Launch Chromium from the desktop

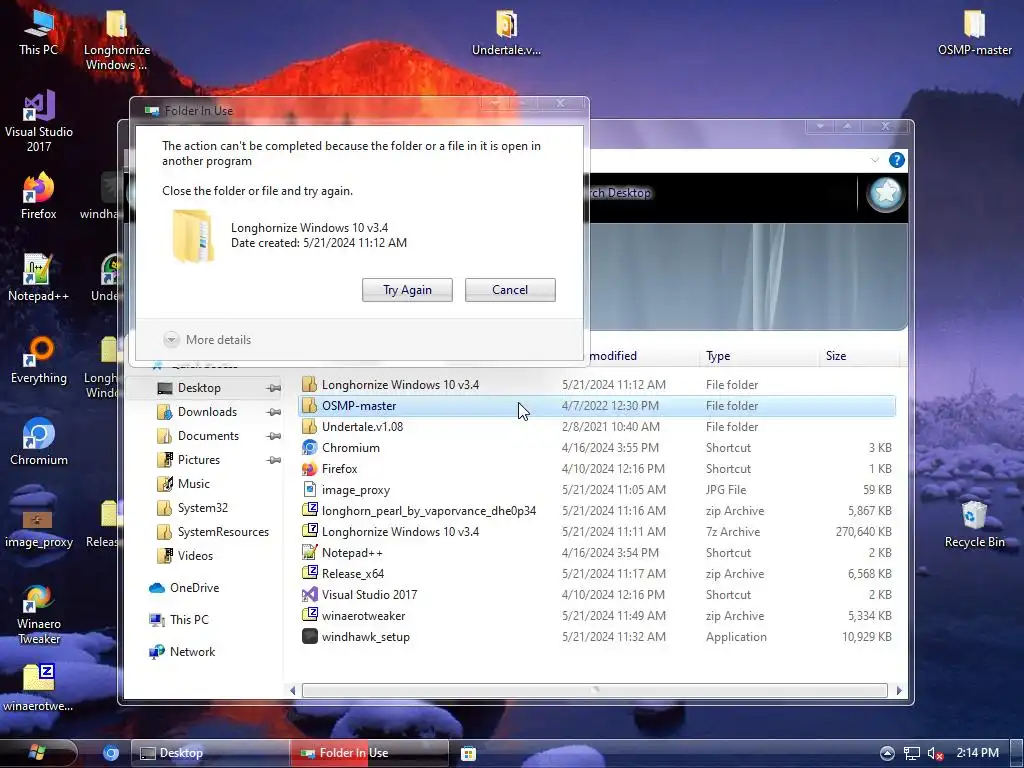tap(39, 442)
